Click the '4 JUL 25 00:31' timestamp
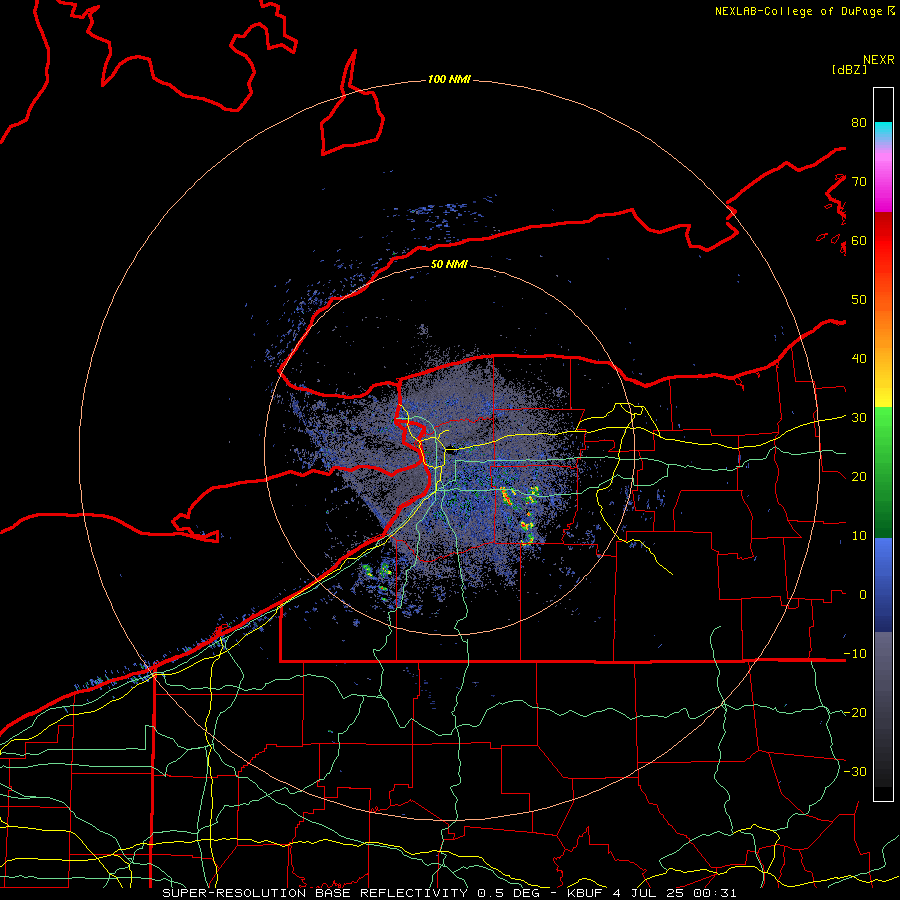This screenshot has width=900, height=900. pyautogui.click(x=674, y=893)
